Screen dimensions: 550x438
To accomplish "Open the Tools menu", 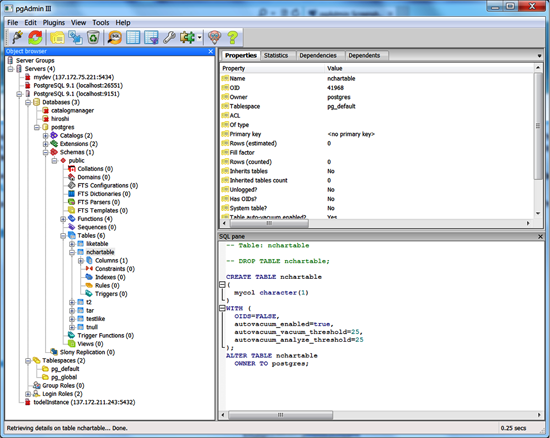I will 101,22.
